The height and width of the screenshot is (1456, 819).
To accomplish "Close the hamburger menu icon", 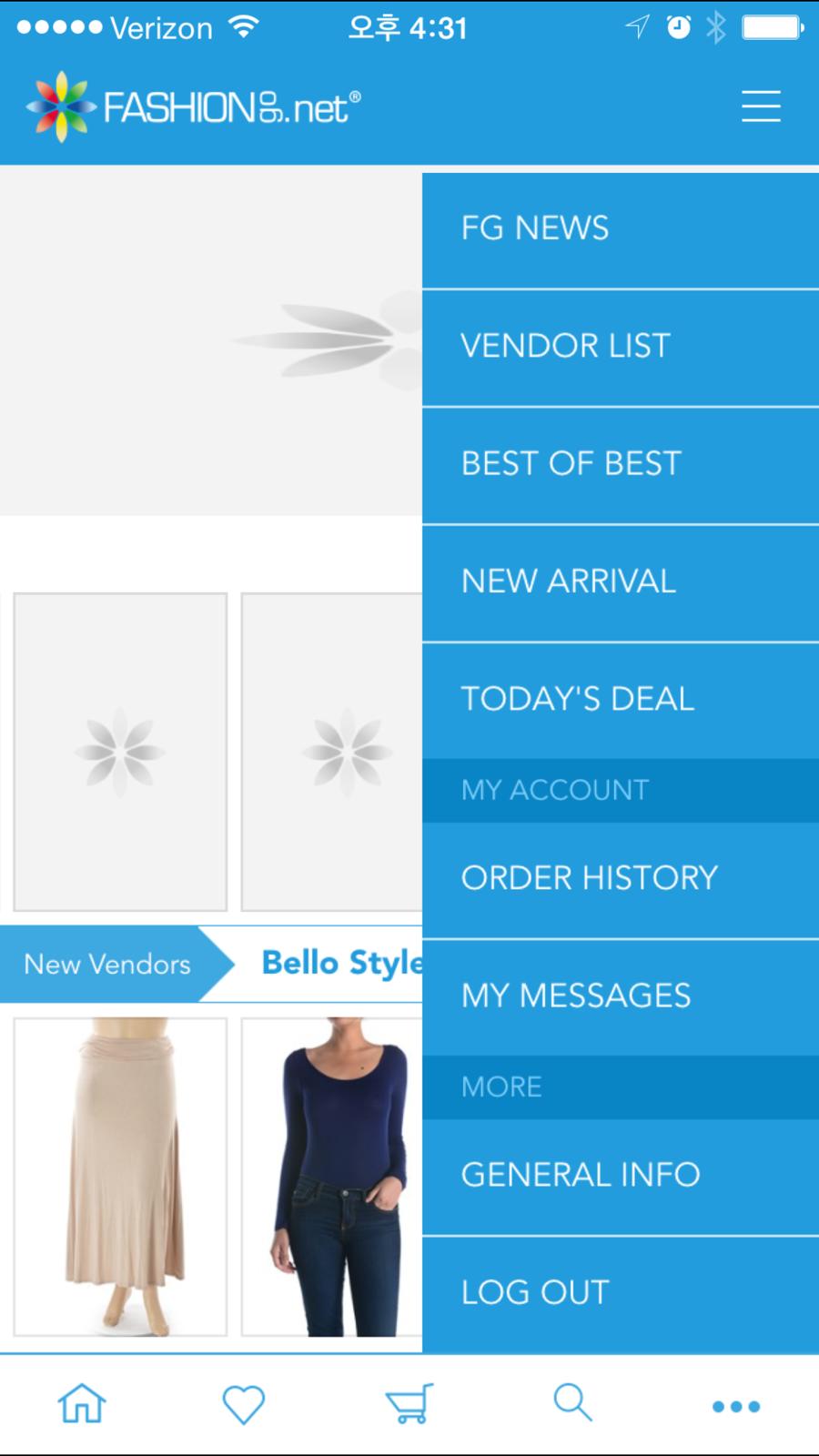I will pyautogui.click(x=761, y=106).
